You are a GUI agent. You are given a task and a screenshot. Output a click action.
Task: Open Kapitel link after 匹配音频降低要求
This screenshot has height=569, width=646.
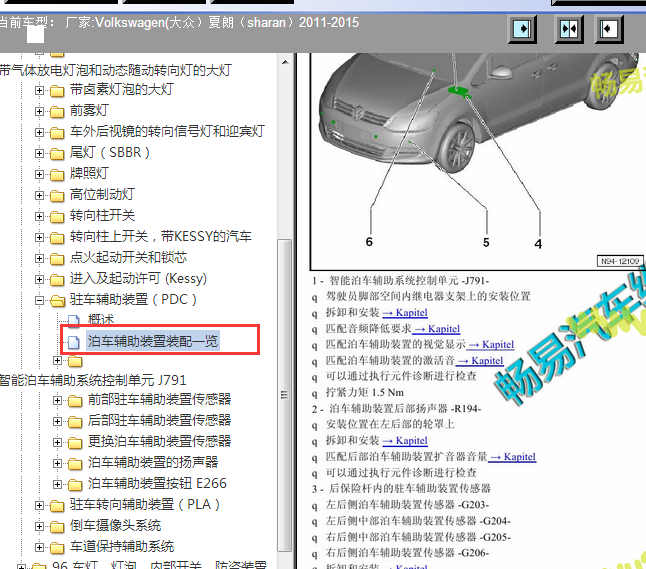(436, 329)
